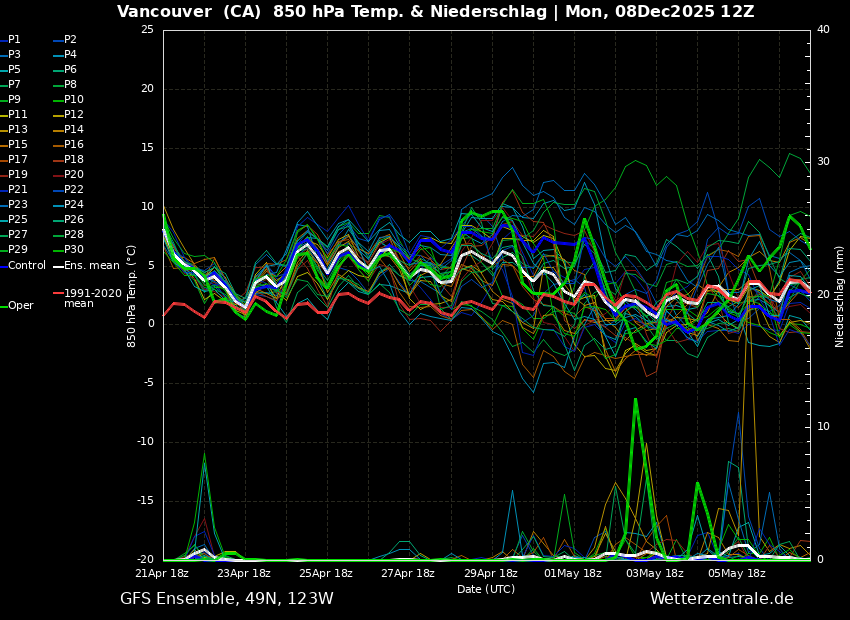Select the P10 legend label

click(x=74, y=100)
